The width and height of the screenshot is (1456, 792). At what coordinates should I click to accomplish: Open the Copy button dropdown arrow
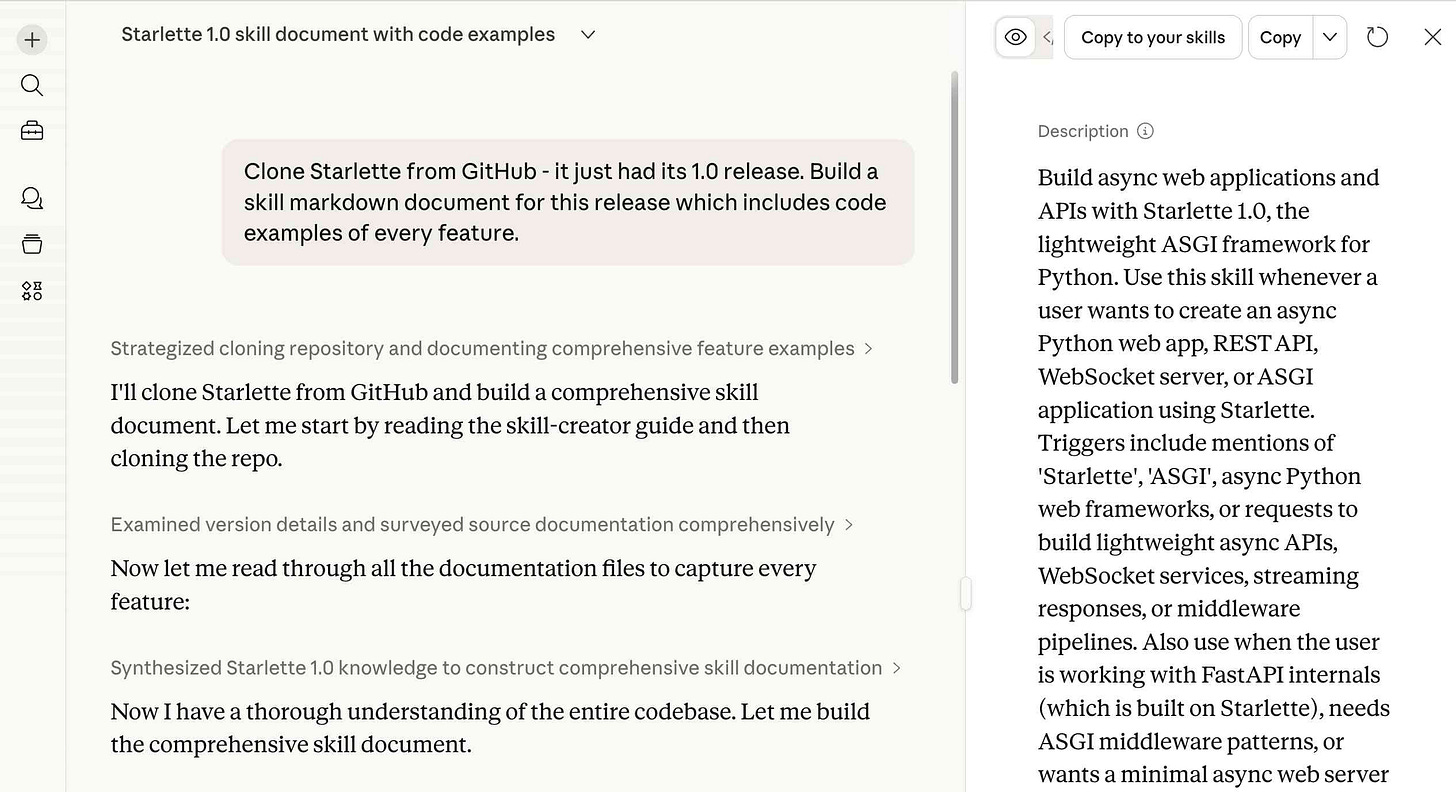click(x=1330, y=37)
